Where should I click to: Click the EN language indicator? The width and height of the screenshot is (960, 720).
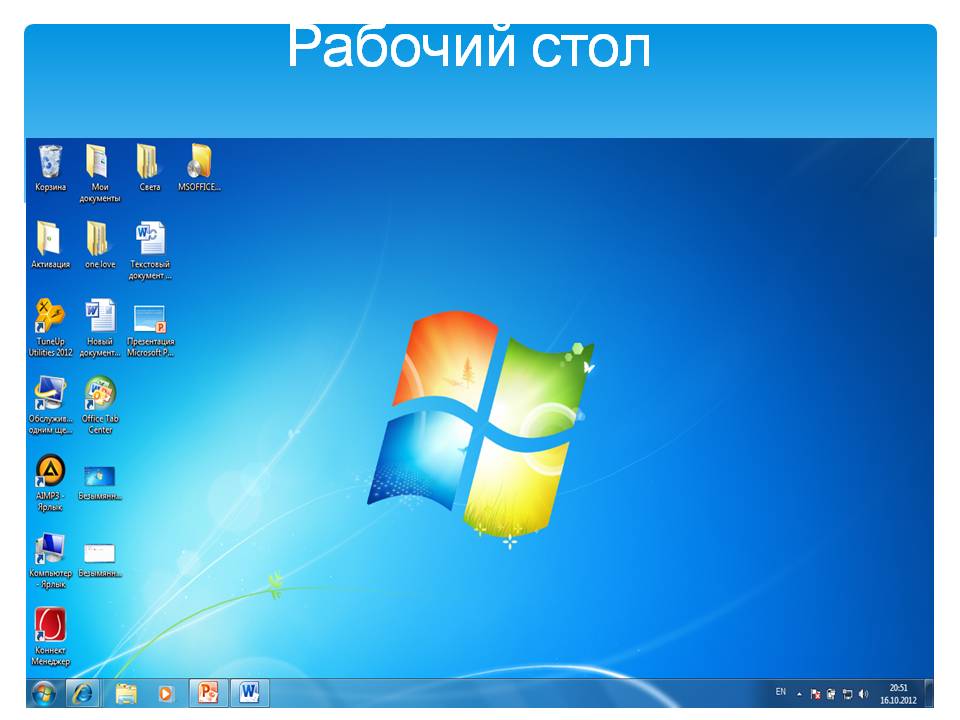pos(780,692)
